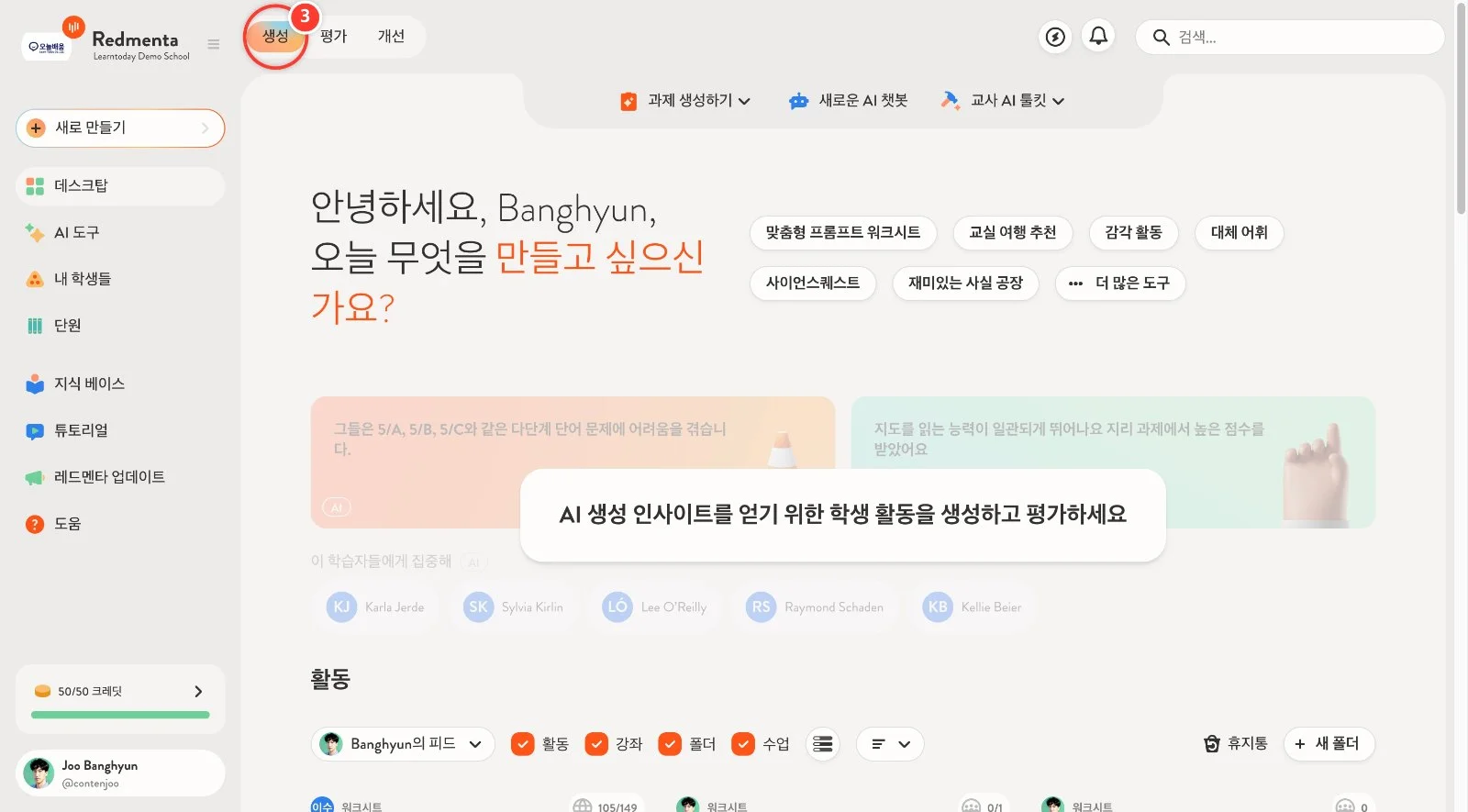This screenshot has height=812, width=1468.
Task: Uncheck the 활동 filter checkbox
Action: click(x=523, y=744)
